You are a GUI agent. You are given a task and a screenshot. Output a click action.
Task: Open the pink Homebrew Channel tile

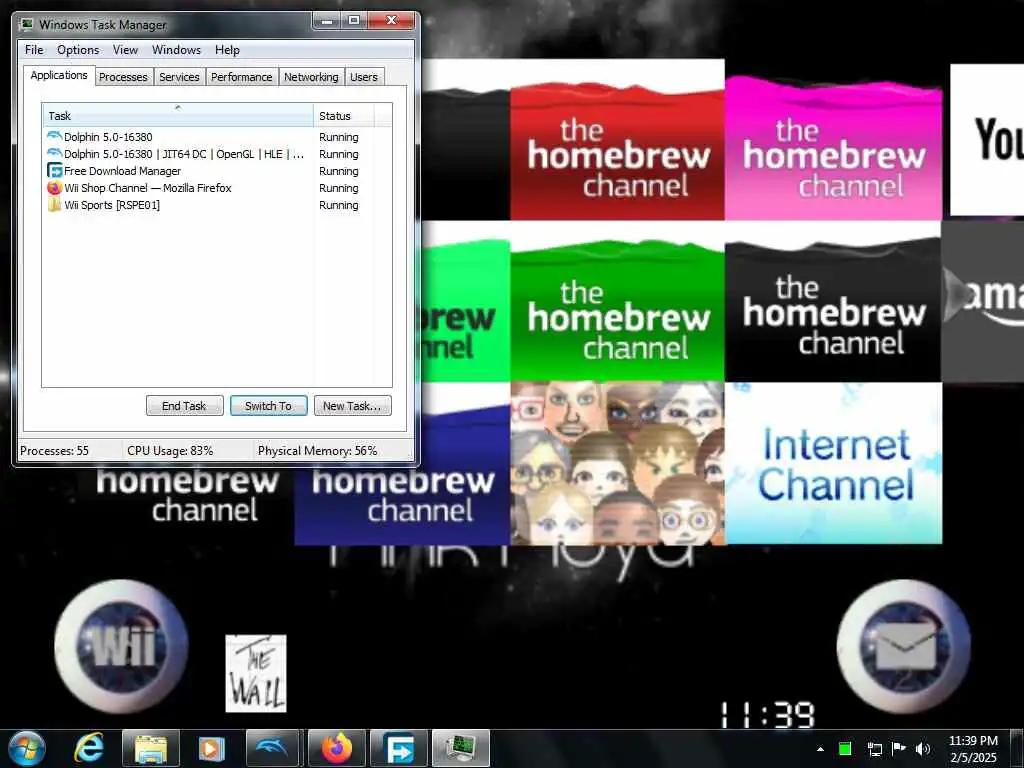[833, 147]
